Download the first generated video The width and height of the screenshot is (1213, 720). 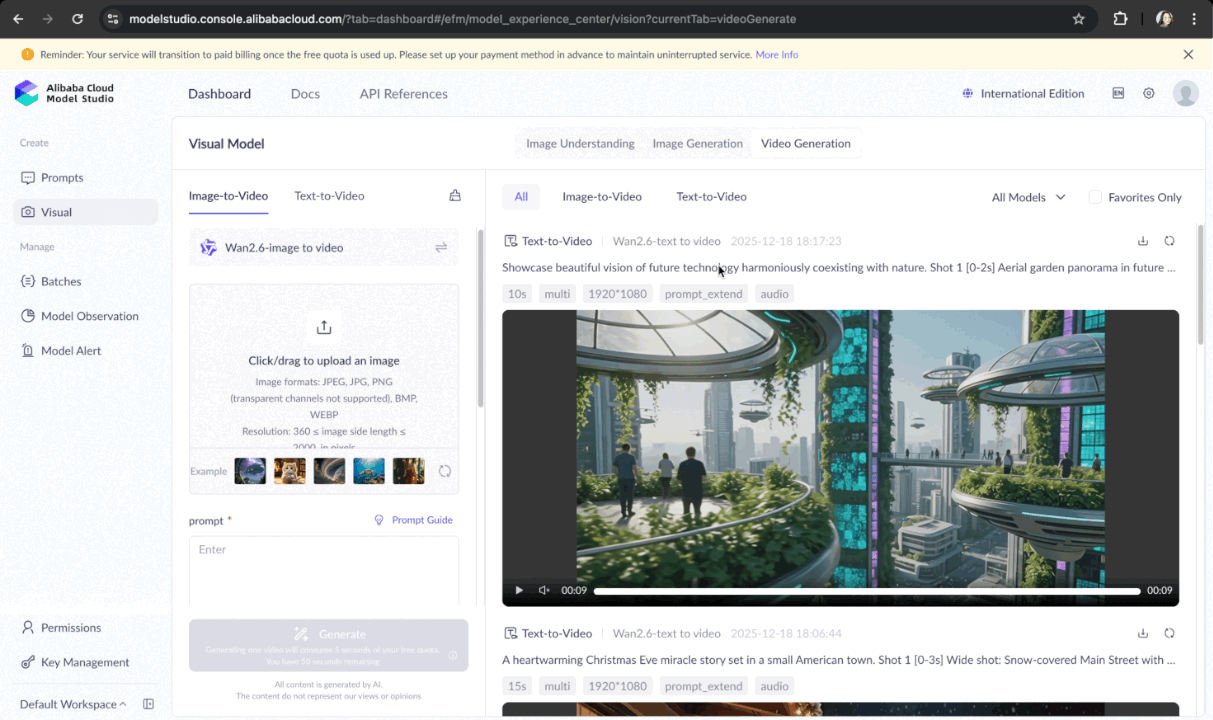click(1143, 241)
